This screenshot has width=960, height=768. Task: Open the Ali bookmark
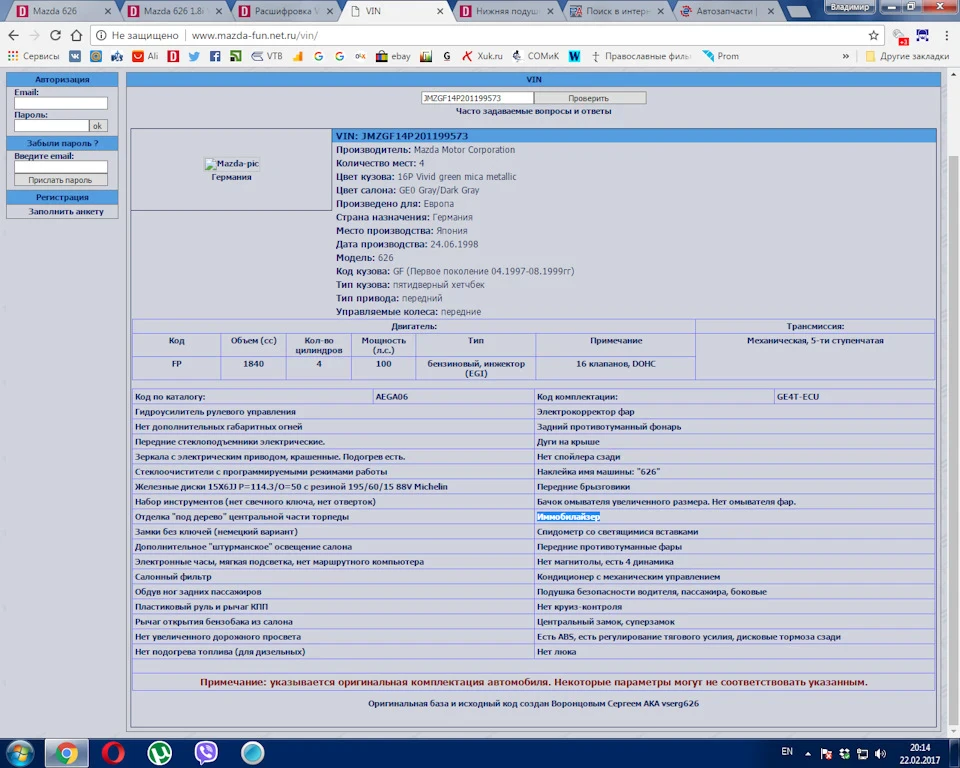[x=145, y=56]
